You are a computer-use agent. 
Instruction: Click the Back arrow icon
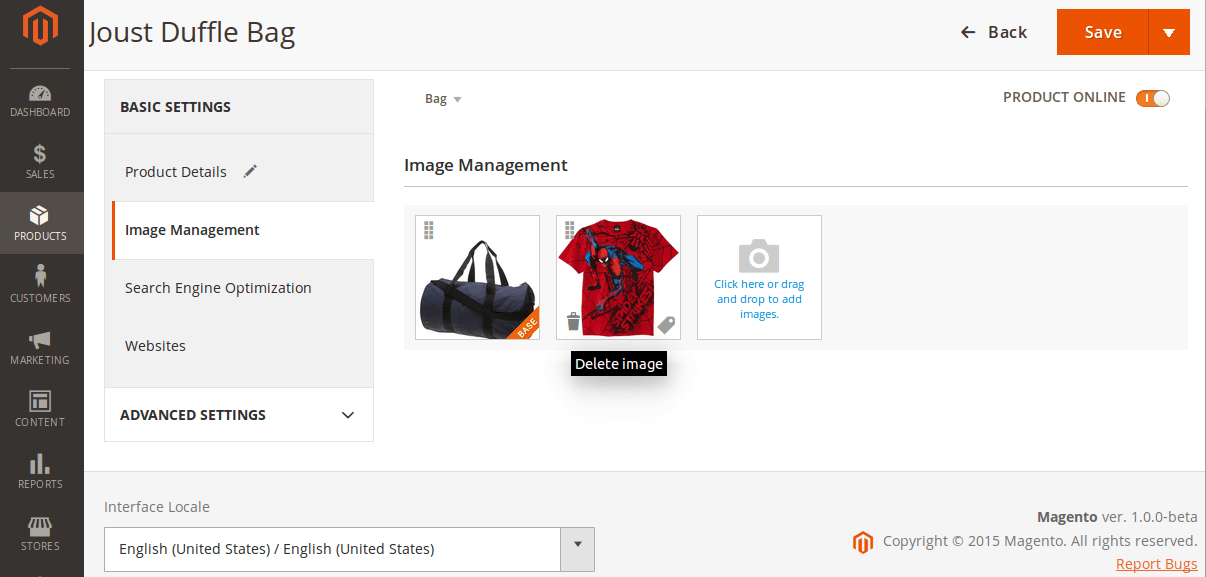(x=967, y=32)
